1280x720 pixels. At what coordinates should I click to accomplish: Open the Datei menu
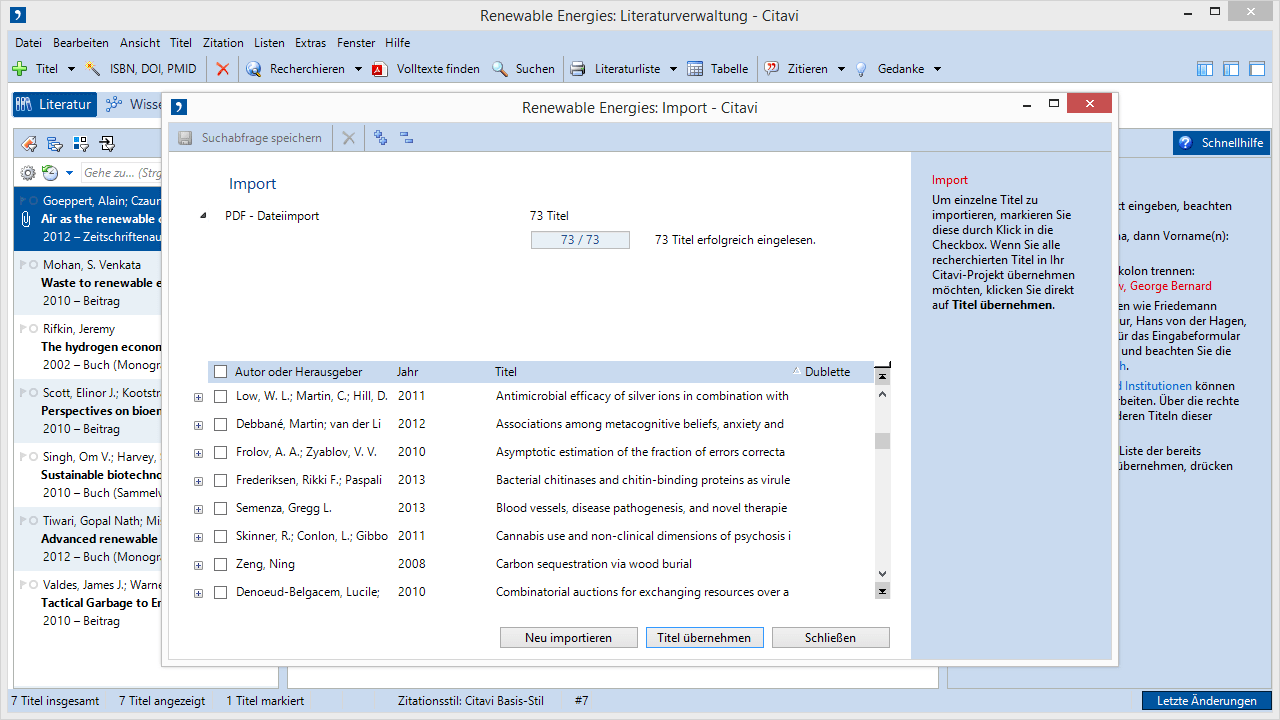[29, 43]
